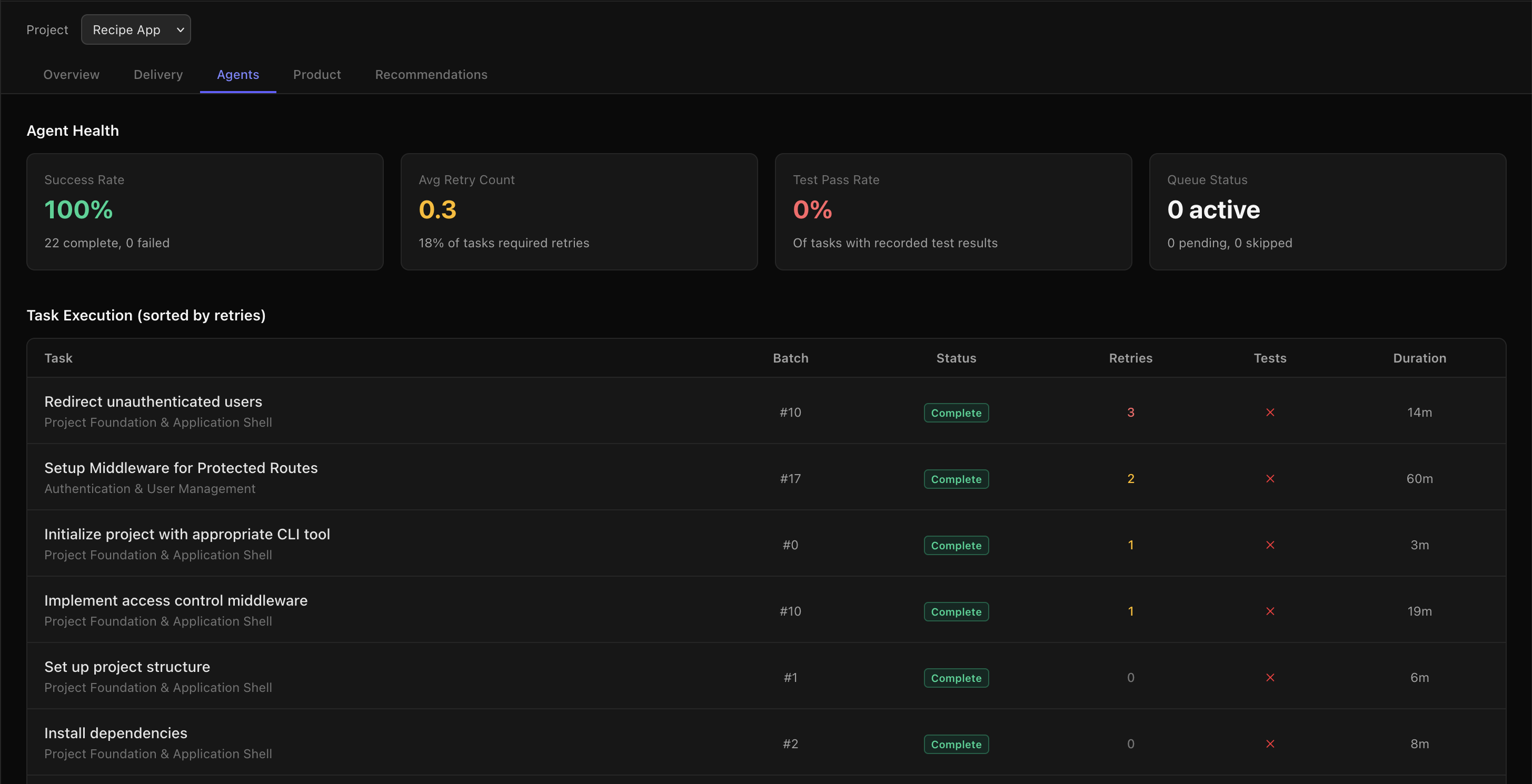Click Complete badge for Redirect unauthenticated users
Image resolution: width=1532 pixels, height=784 pixels.
[956, 413]
